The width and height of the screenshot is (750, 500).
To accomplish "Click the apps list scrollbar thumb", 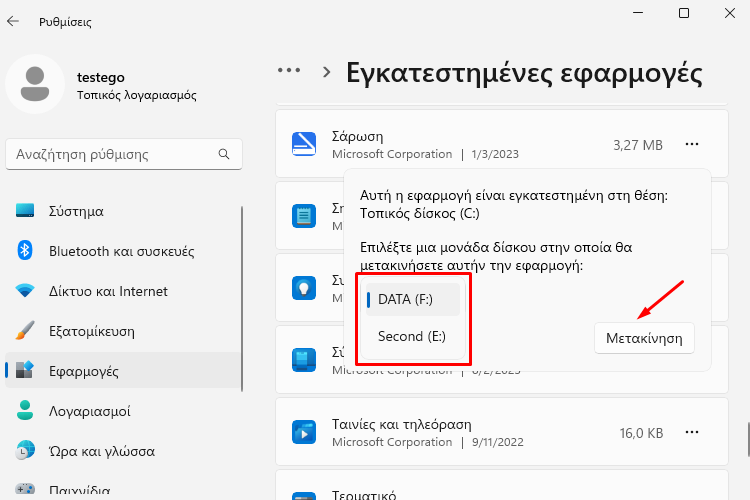I will click(x=748, y=439).
